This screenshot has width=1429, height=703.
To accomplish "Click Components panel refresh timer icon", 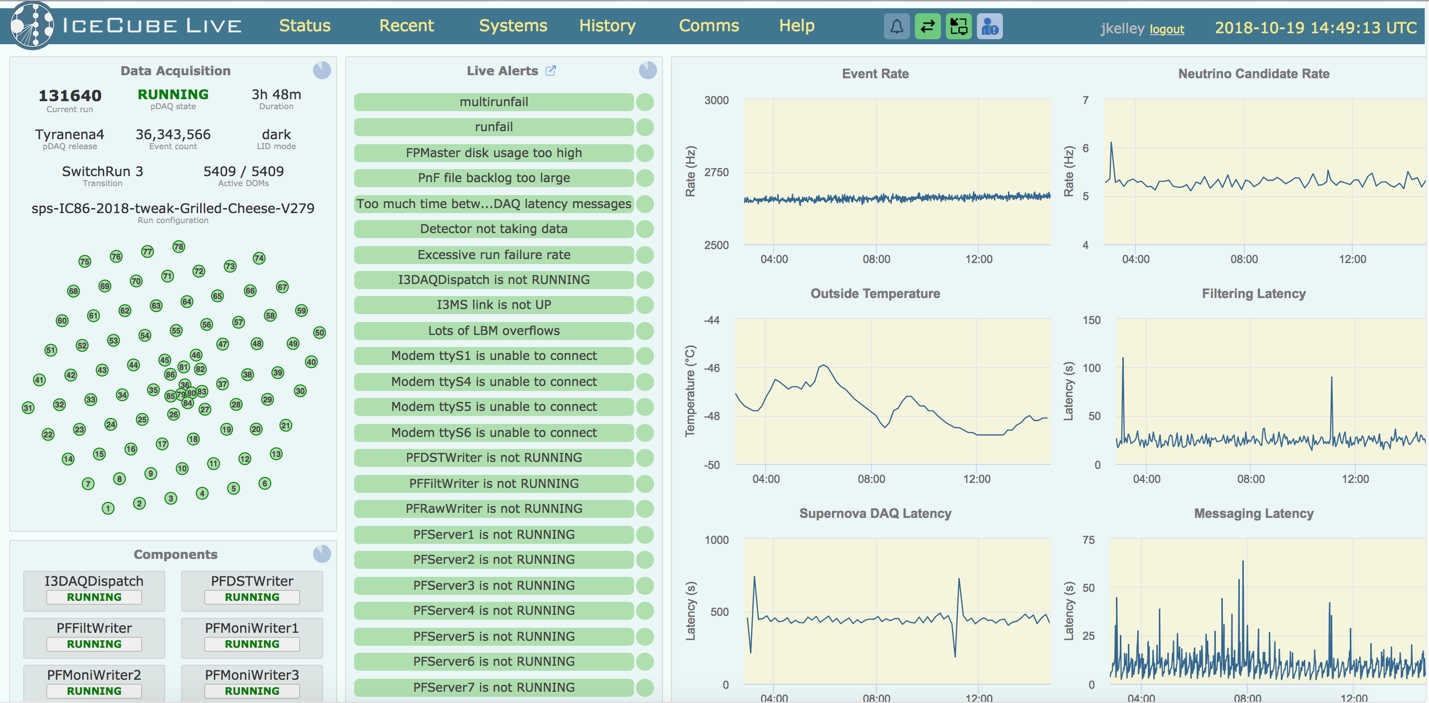I will tap(322, 554).
